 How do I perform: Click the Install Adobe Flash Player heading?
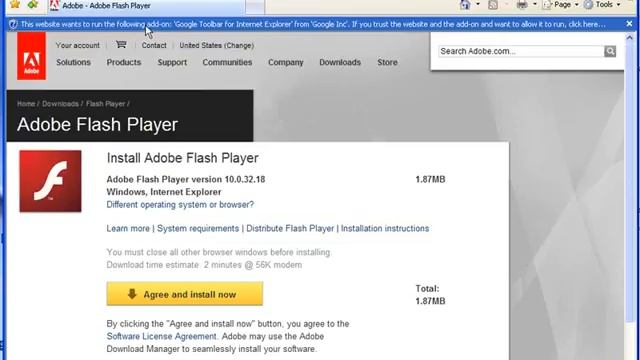tap(182, 158)
